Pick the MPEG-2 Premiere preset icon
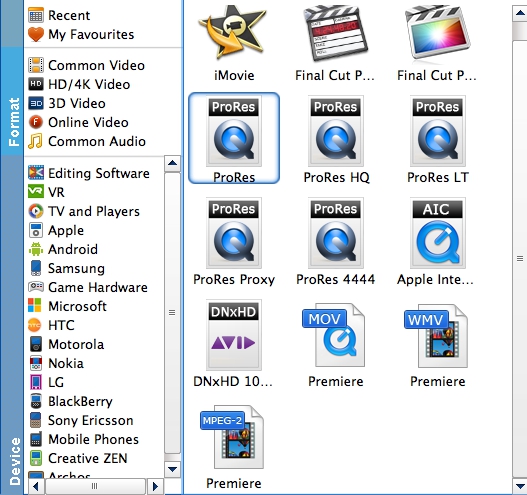527x495 pixels. click(x=232, y=437)
